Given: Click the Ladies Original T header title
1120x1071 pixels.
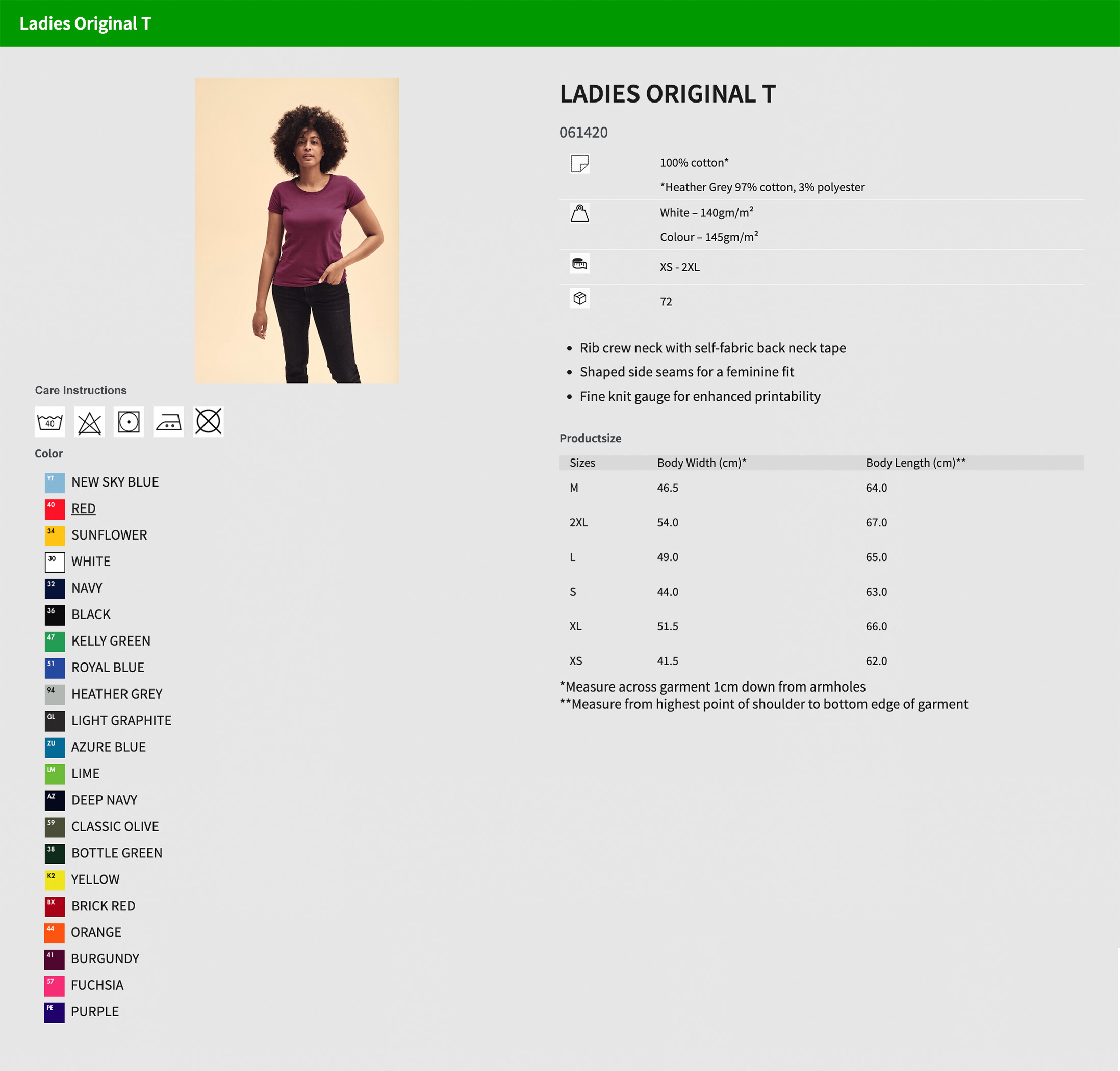Looking at the screenshot, I should (85, 23).
